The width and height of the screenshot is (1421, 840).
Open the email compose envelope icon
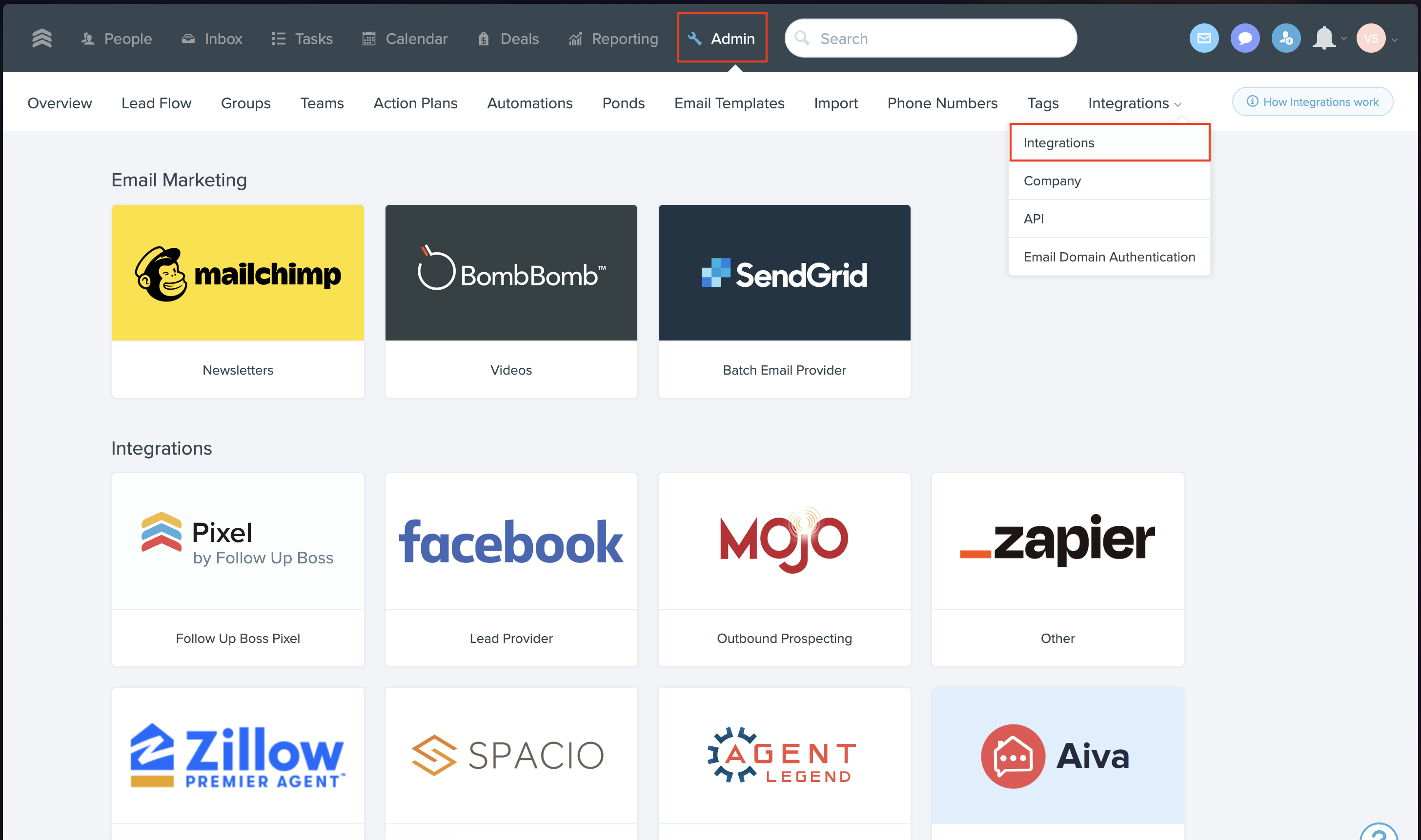point(1203,39)
